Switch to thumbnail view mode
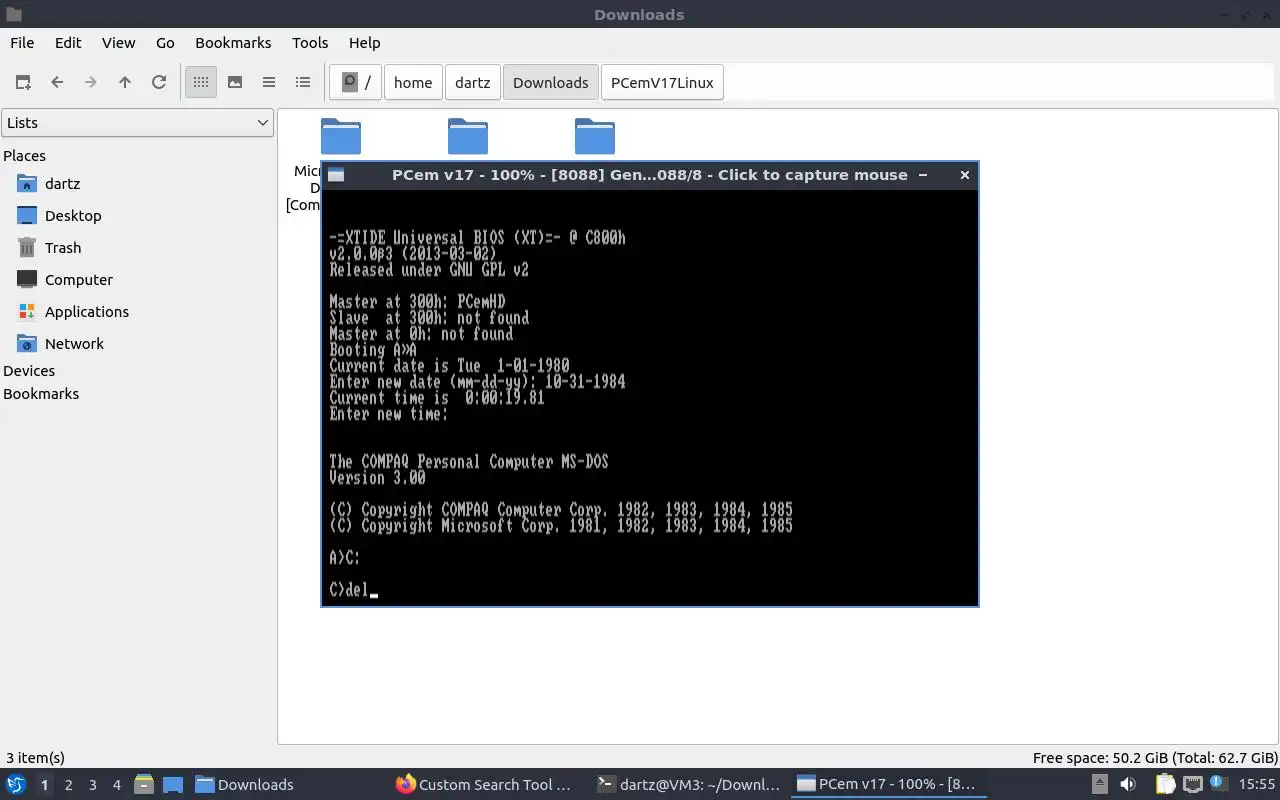The image size is (1280, 800). [235, 82]
